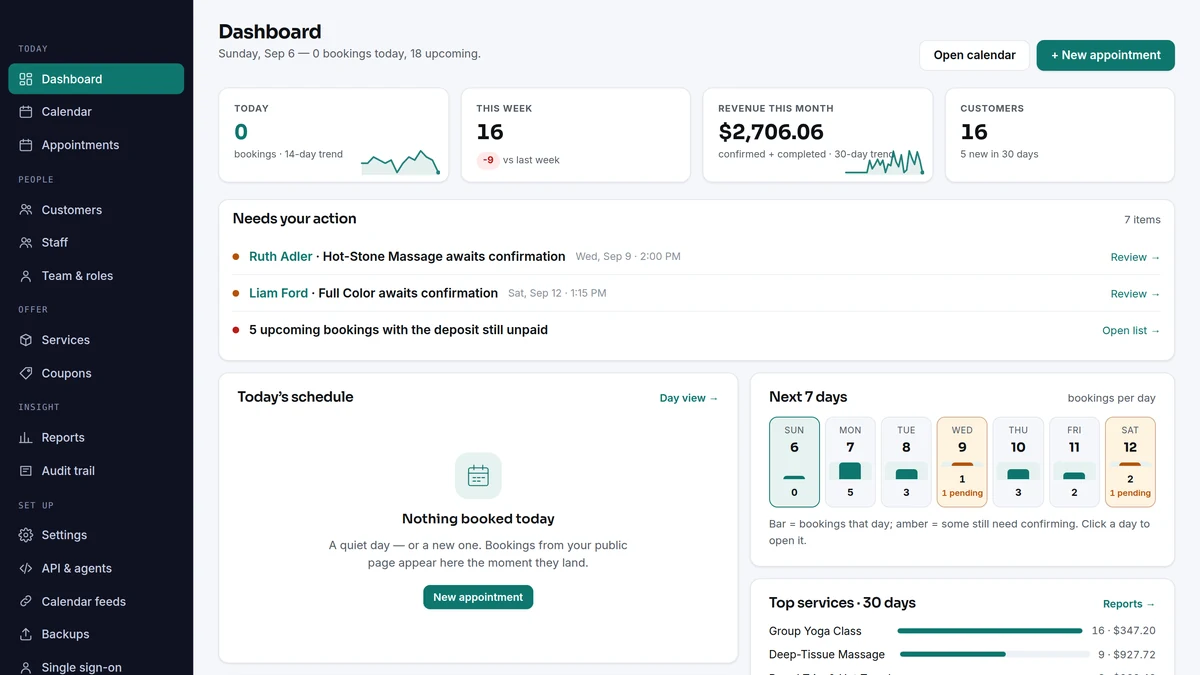Screen dimensions: 1200x675
Task: Click New appointment button in Today's schedule
Action: pyautogui.click(x=478, y=597)
